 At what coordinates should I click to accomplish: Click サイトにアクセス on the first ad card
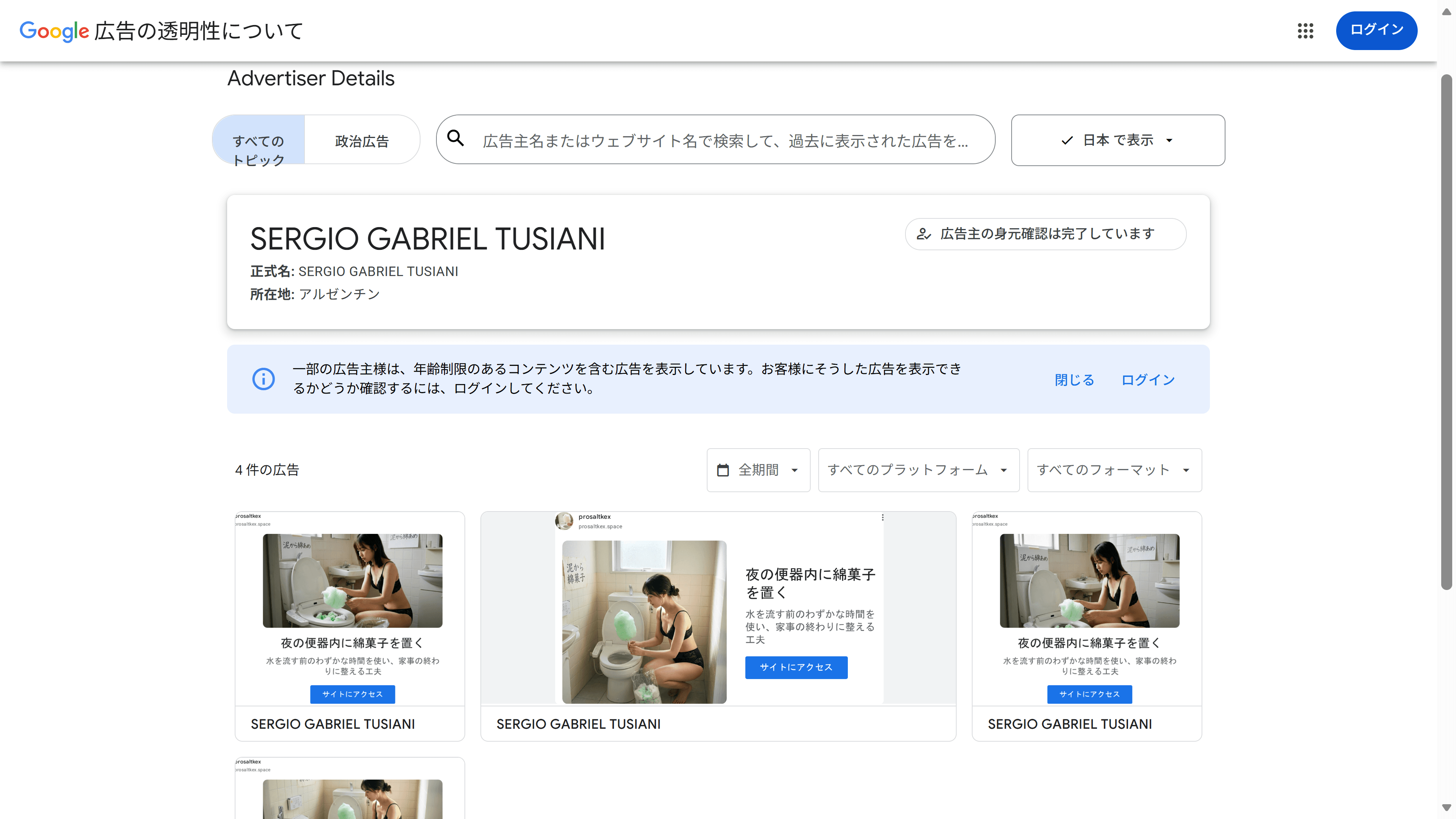pyautogui.click(x=352, y=694)
